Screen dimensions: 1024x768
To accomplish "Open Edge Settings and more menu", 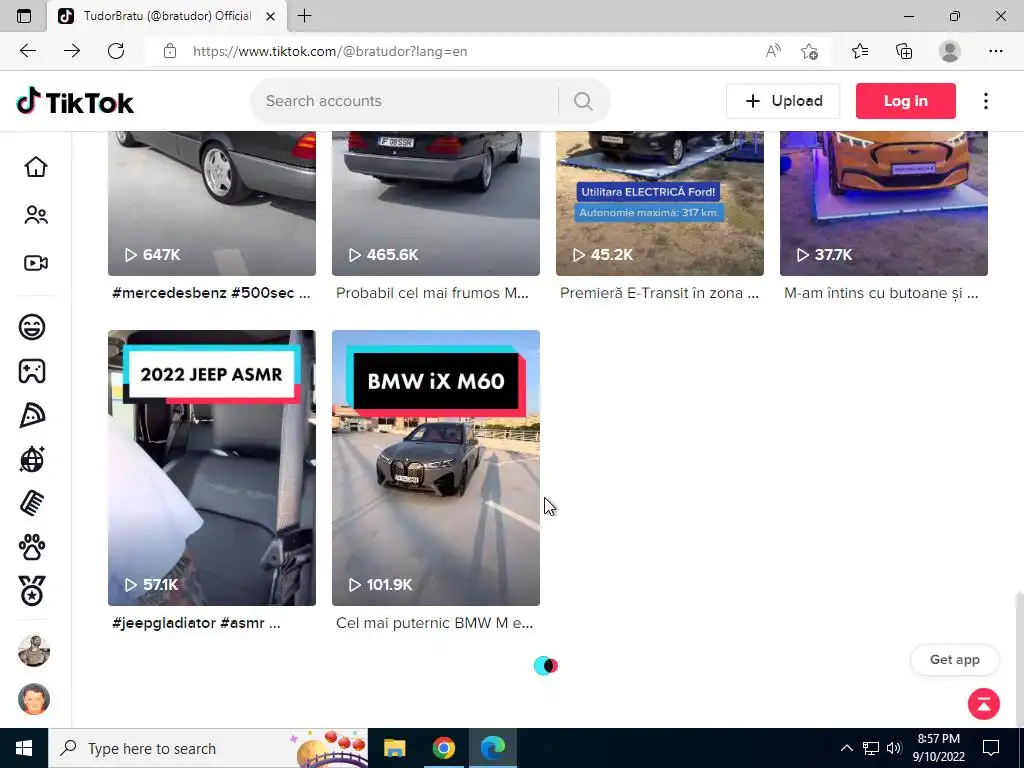I will [995, 51].
